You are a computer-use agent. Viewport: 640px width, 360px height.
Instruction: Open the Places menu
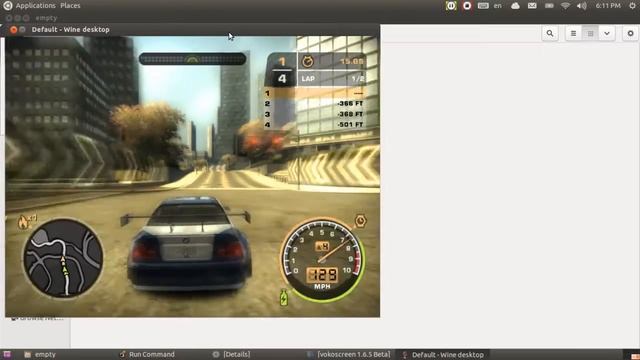70,6
